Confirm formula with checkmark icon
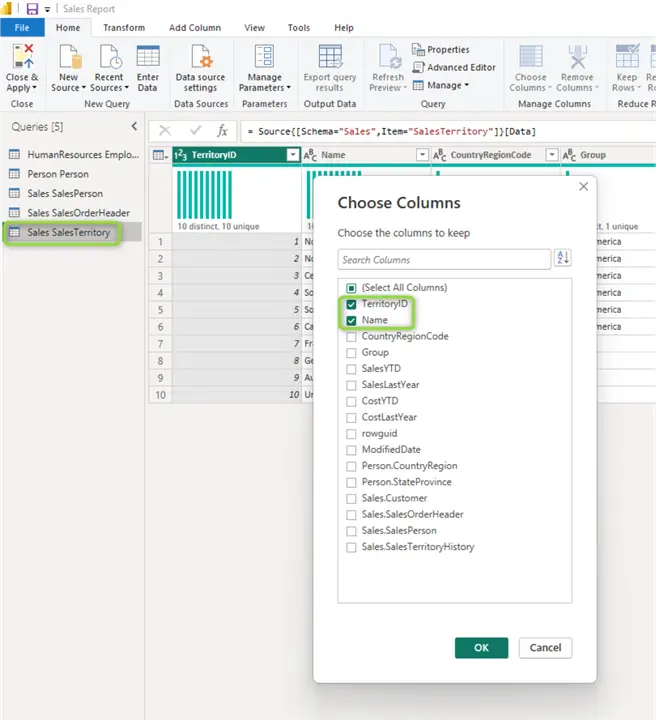This screenshot has width=656, height=720. [196, 131]
